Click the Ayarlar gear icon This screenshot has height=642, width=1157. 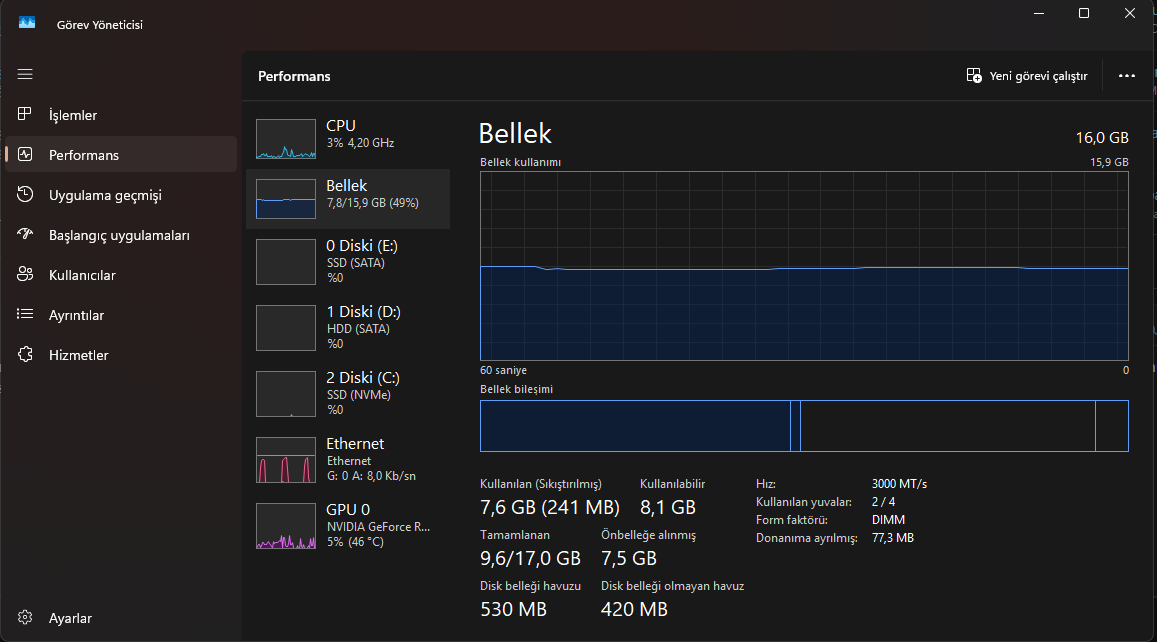25,618
